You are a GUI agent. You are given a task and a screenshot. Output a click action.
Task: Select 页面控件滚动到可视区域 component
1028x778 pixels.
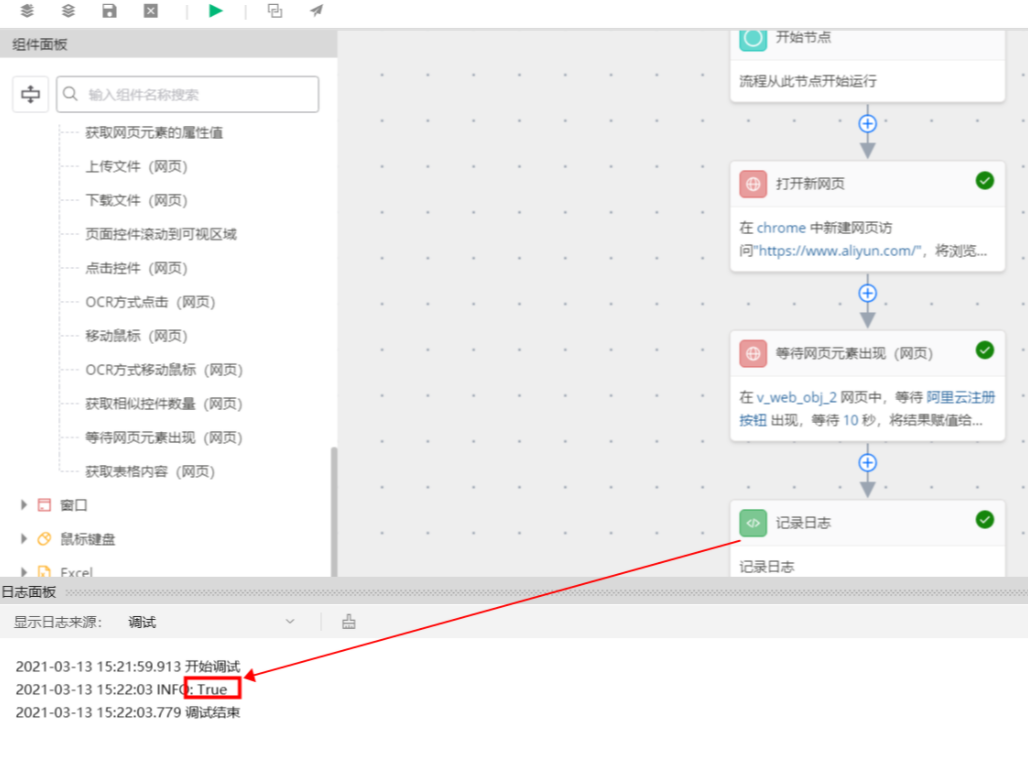(161, 234)
